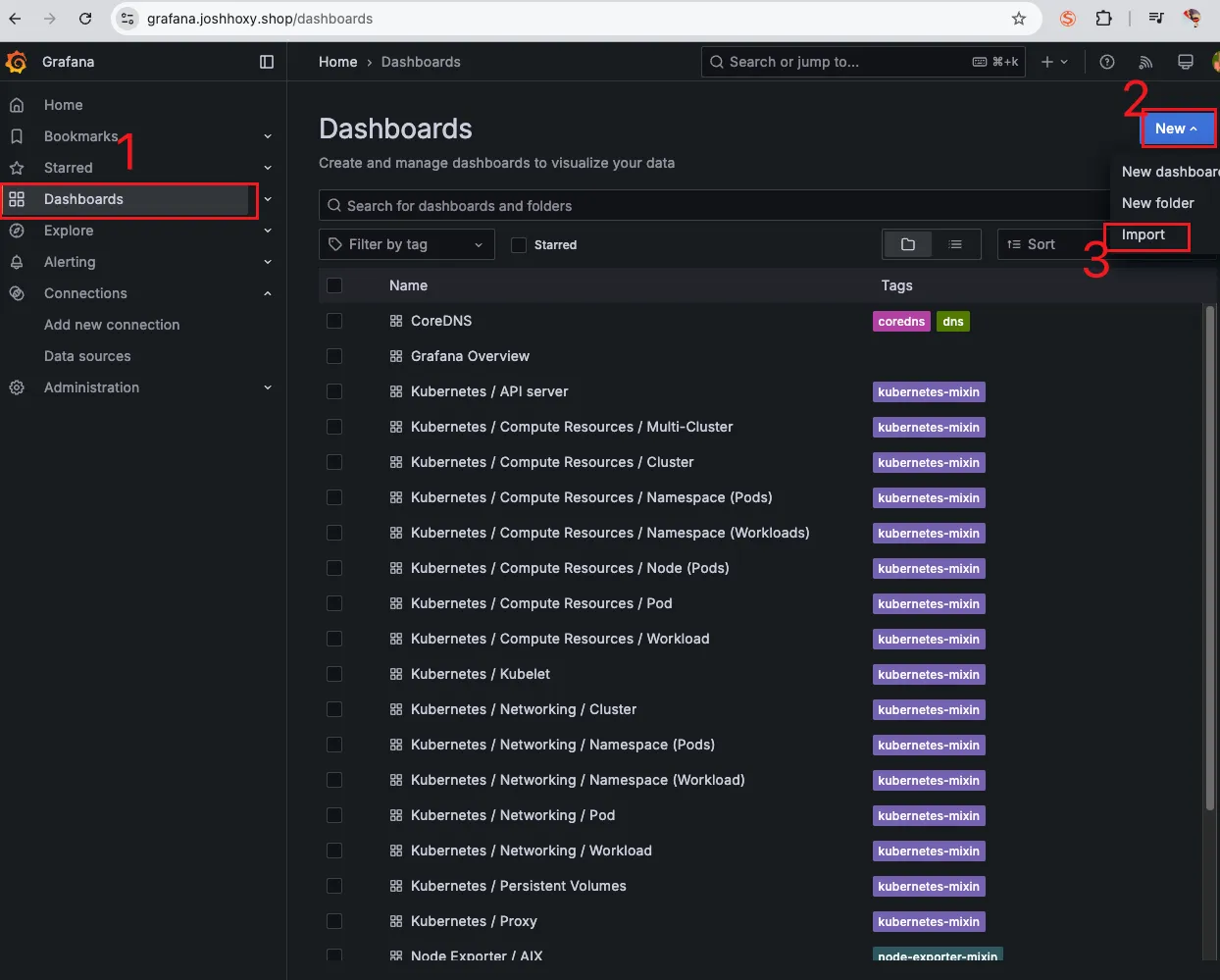Screen dimensions: 1220x980
Task: Click kubernetes-mixin tag on the Kubelet row
Action: [929, 674]
